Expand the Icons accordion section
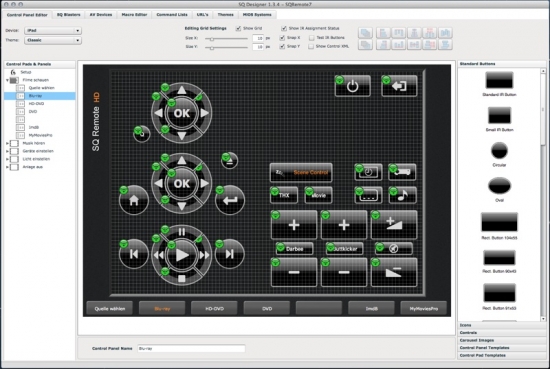This screenshot has width=550, height=369. [502, 325]
